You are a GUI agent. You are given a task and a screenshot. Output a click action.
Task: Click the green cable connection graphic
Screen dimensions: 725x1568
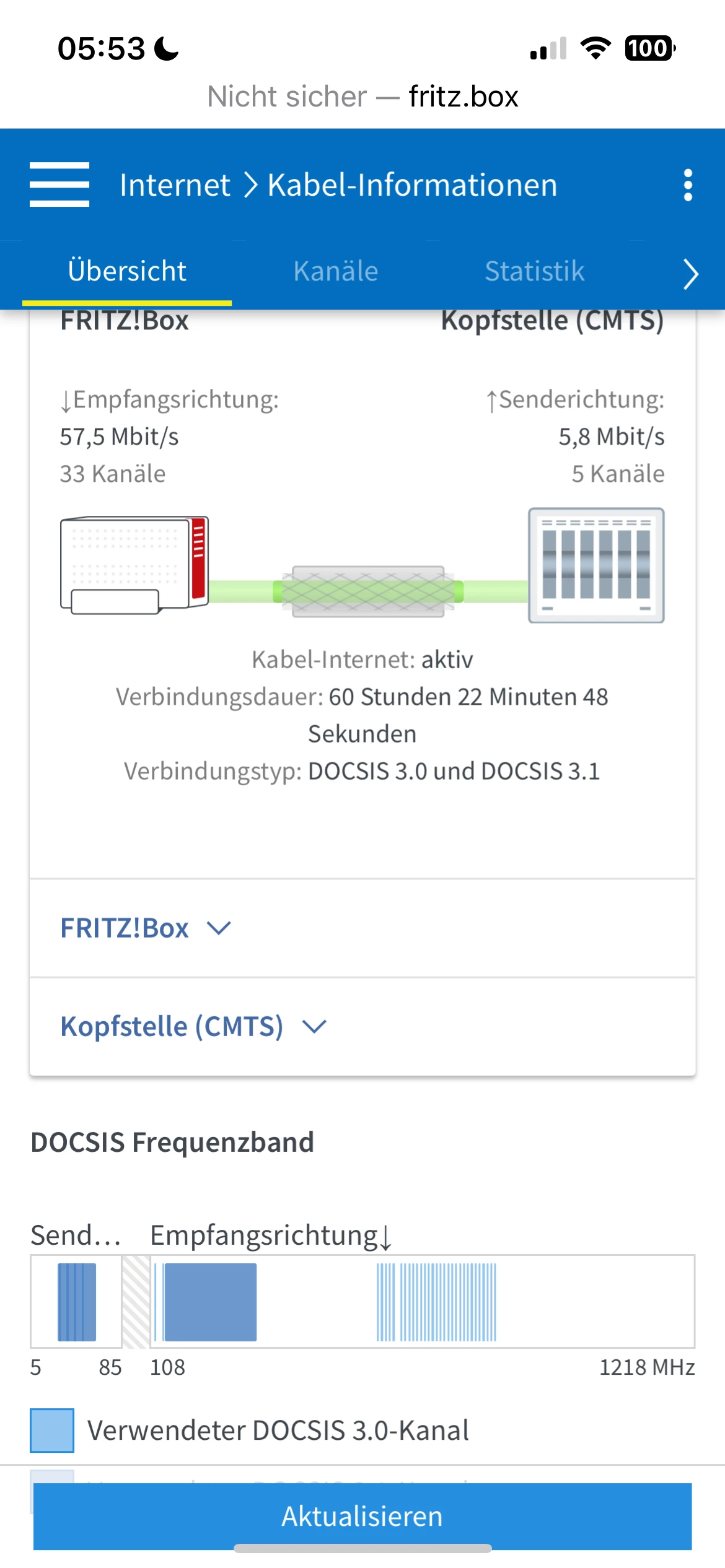click(368, 591)
